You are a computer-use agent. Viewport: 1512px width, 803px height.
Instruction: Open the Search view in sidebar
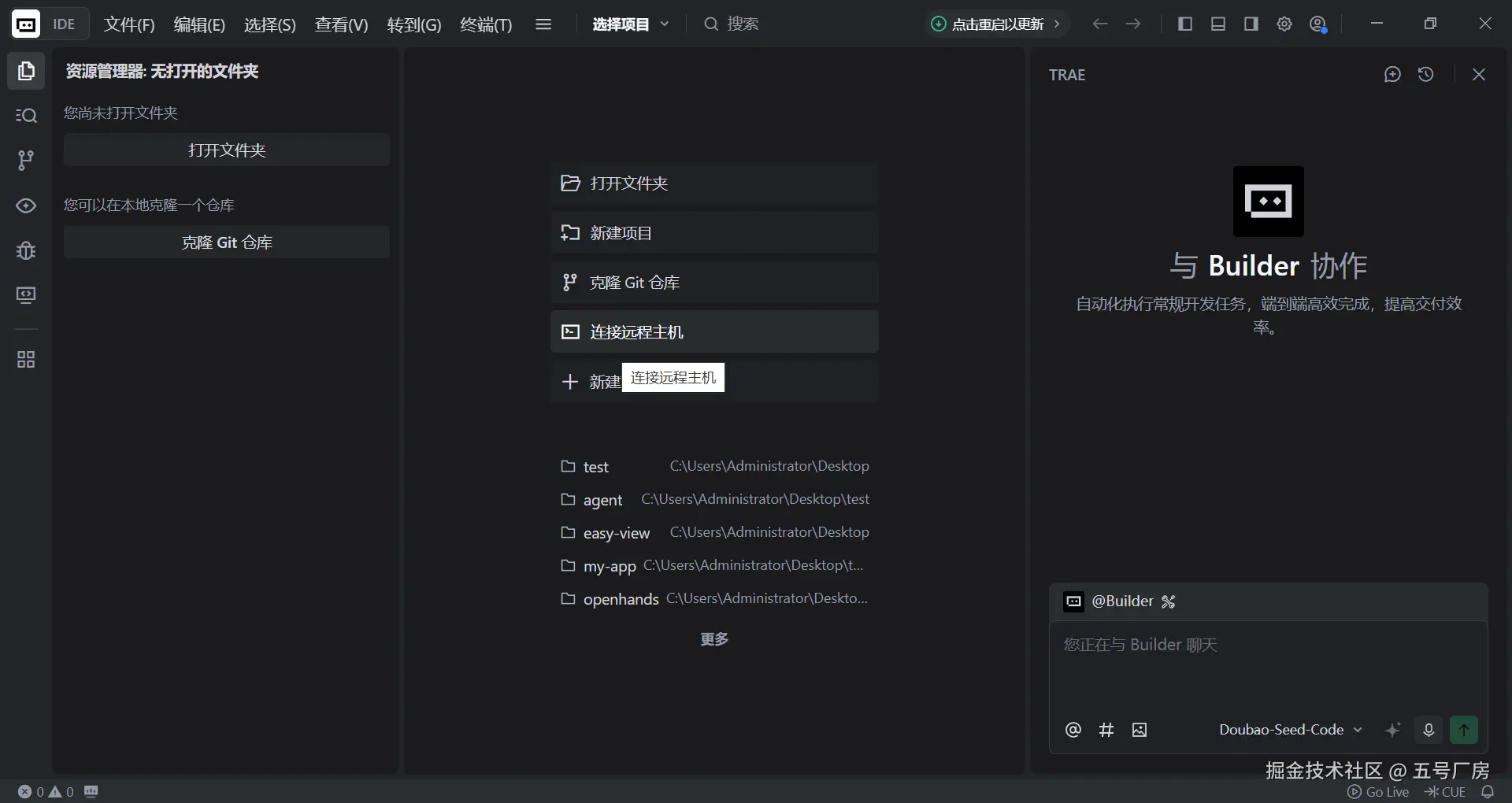(x=26, y=116)
